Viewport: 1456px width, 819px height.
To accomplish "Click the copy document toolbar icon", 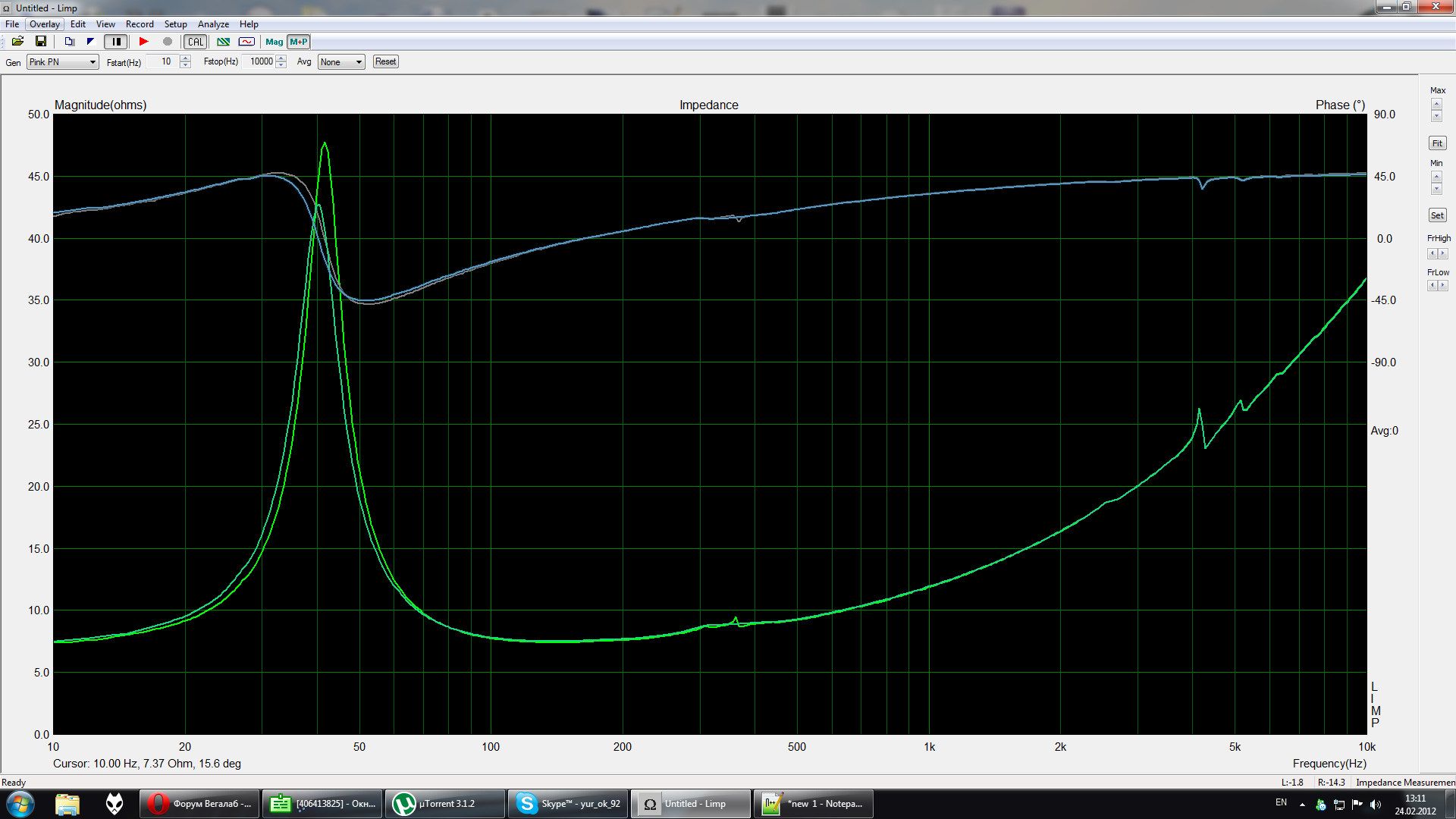I will point(69,42).
